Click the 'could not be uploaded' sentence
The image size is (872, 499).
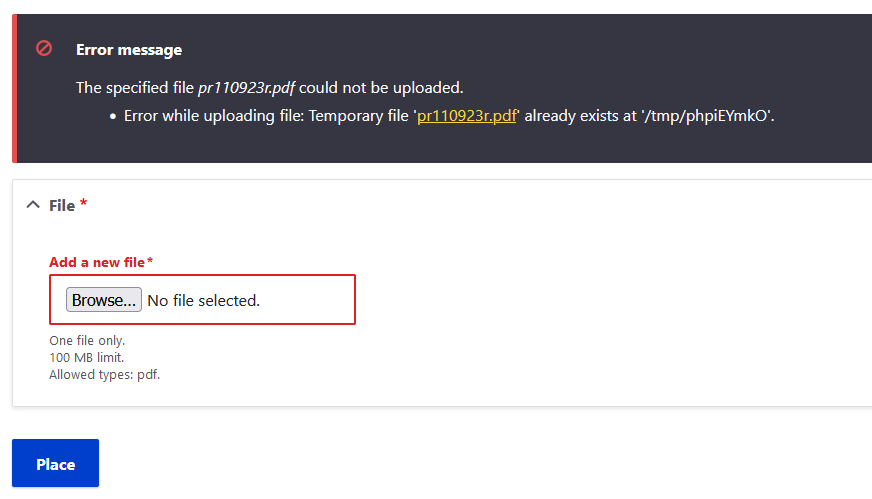pyautogui.click(x=381, y=88)
